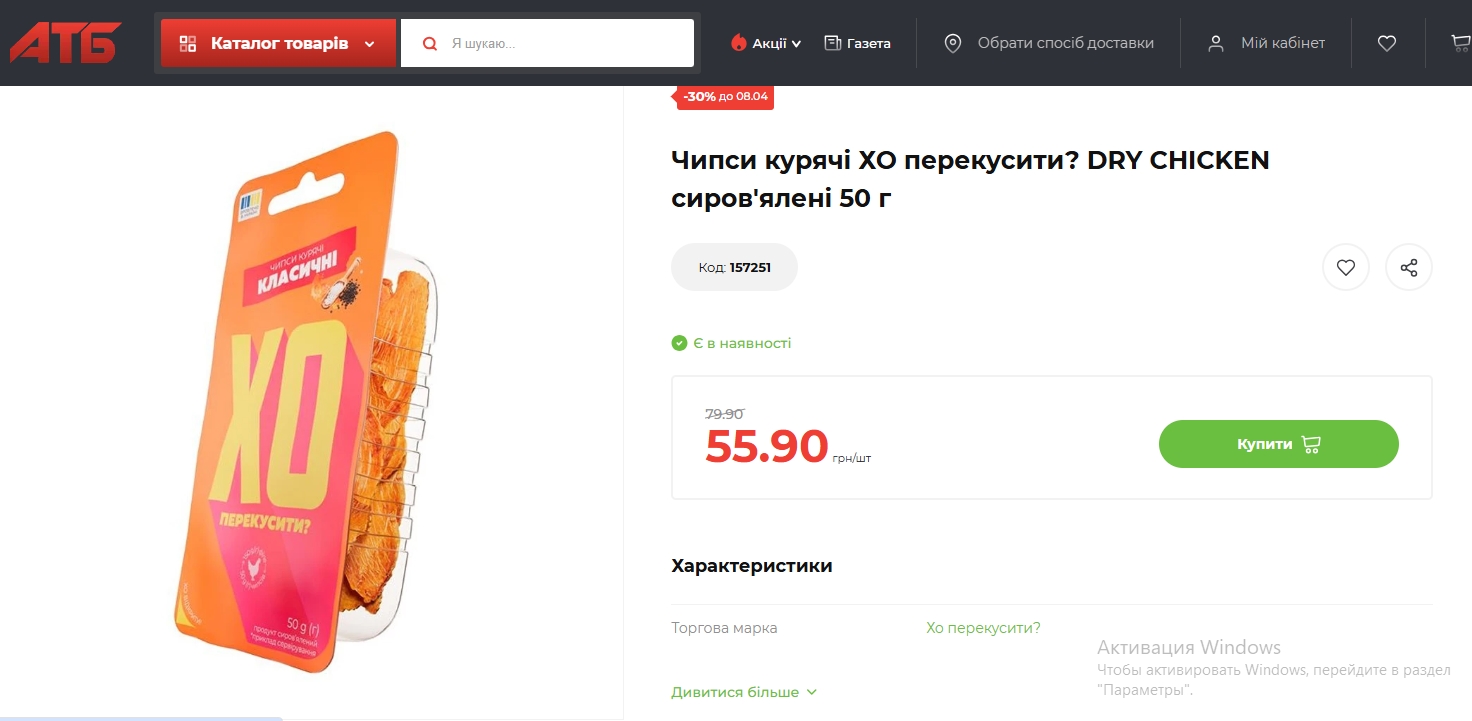
Task: Click the catalog grid icon
Action: tap(188, 44)
